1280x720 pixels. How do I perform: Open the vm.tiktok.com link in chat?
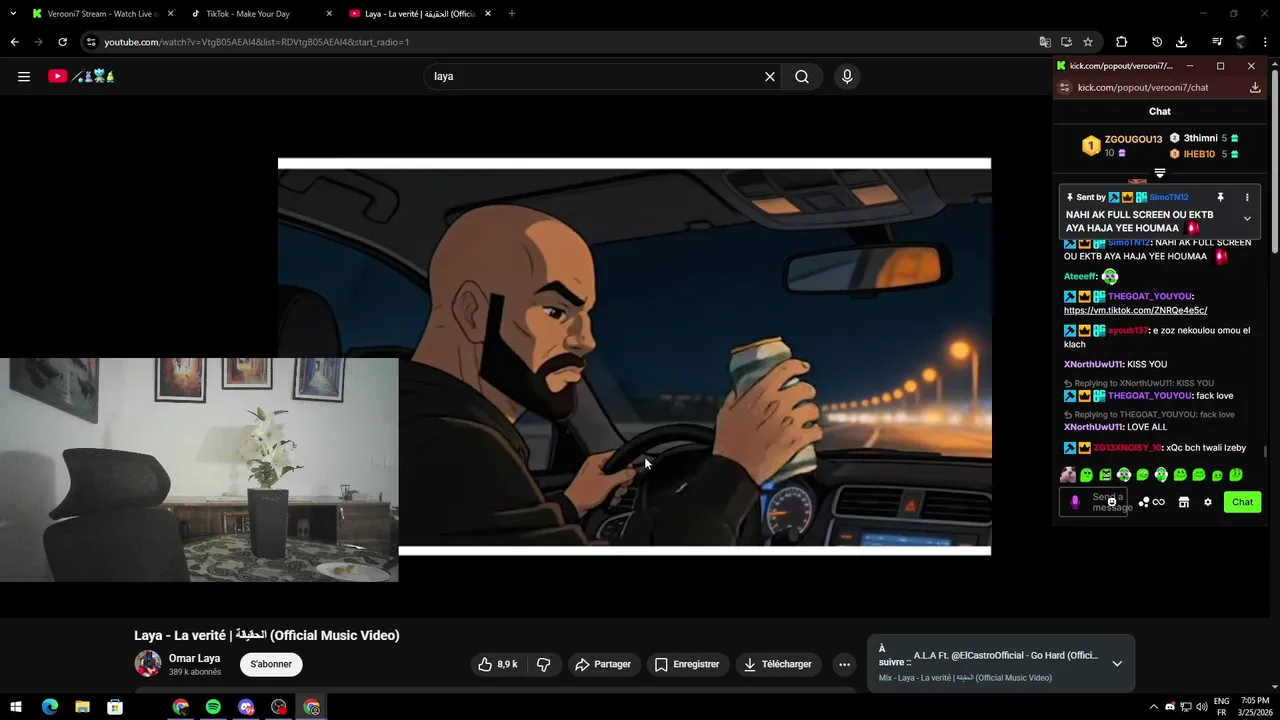coord(1135,310)
